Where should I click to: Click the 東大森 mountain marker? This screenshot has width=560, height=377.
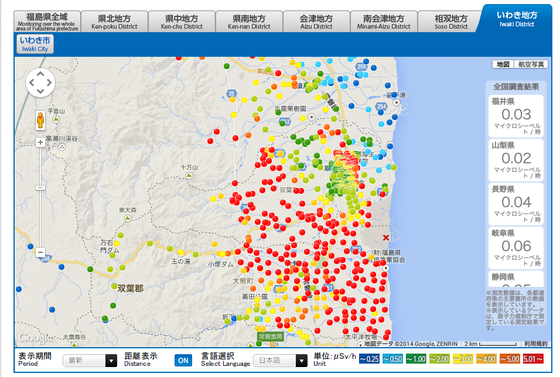point(128,218)
